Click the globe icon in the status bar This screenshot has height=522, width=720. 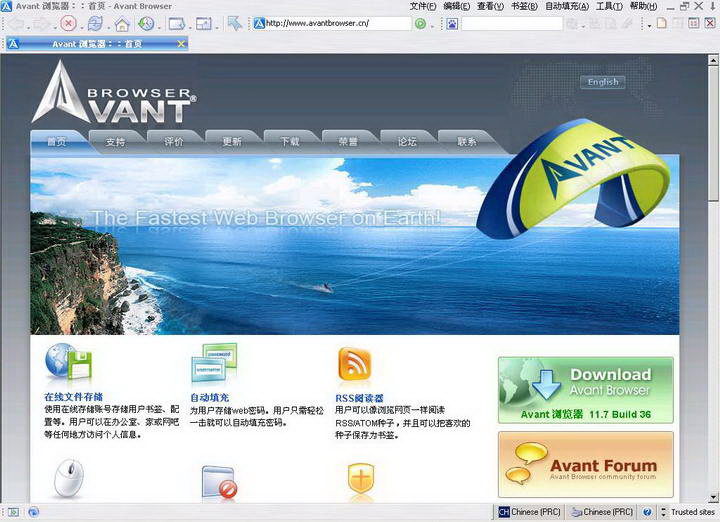[x=33, y=512]
